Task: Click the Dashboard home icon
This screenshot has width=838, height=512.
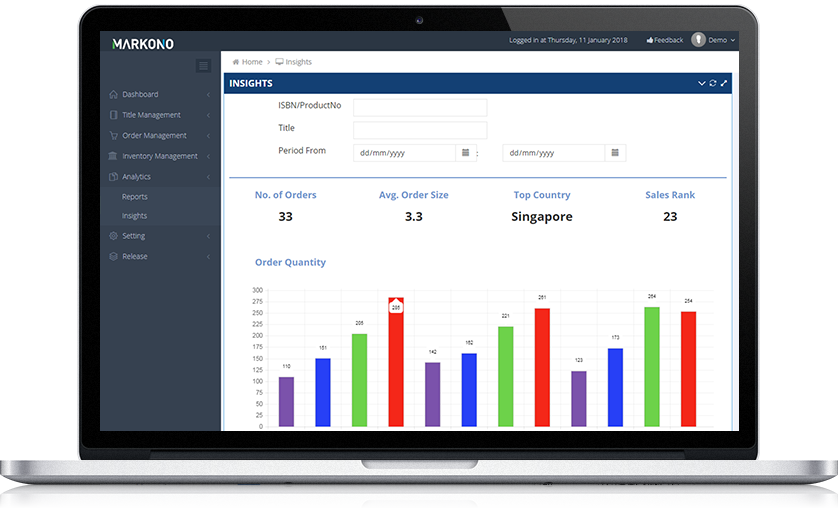Action: point(113,94)
